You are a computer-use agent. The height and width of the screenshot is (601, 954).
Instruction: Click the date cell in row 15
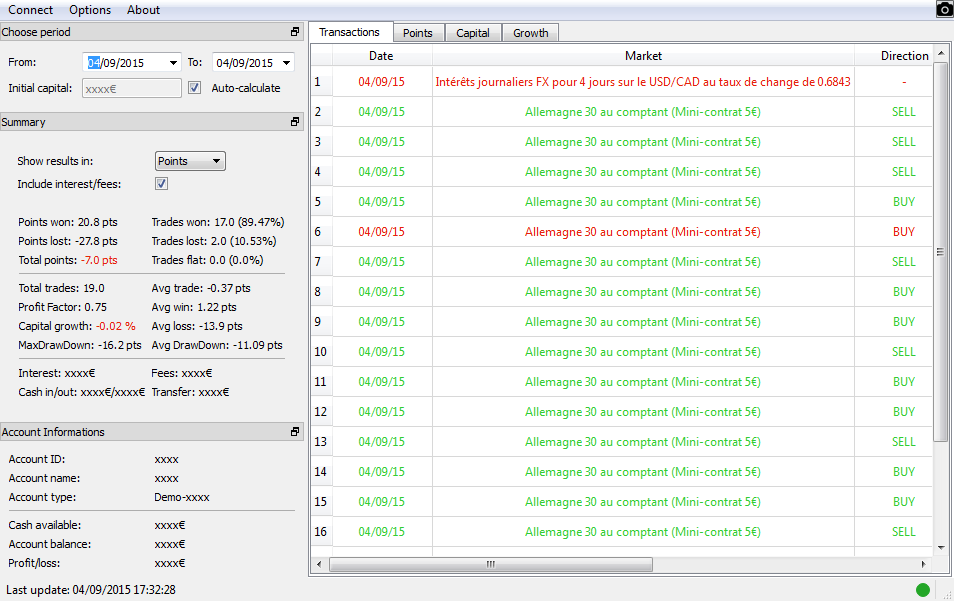point(381,502)
